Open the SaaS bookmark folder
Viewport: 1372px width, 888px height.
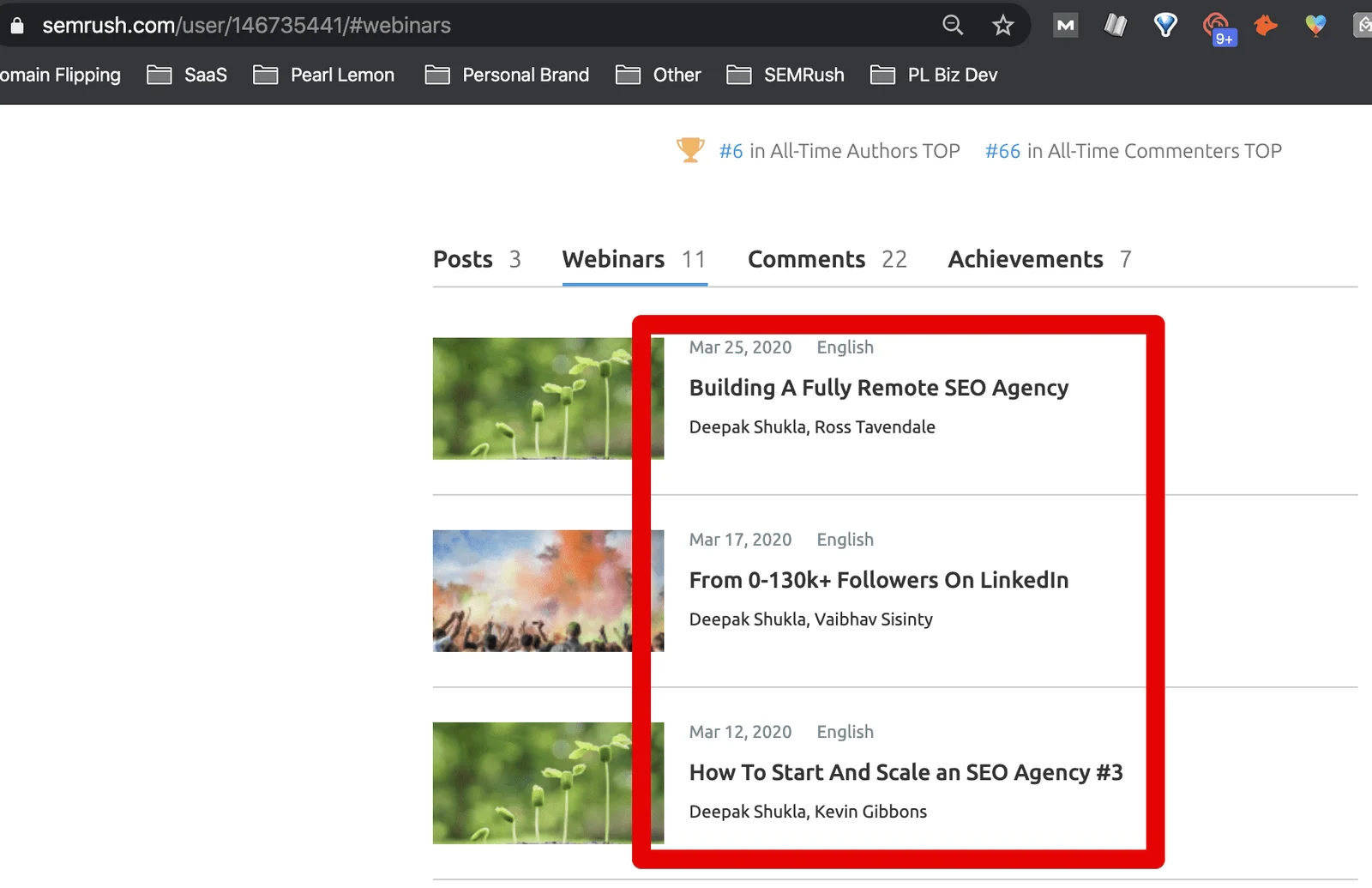(187, 75)
